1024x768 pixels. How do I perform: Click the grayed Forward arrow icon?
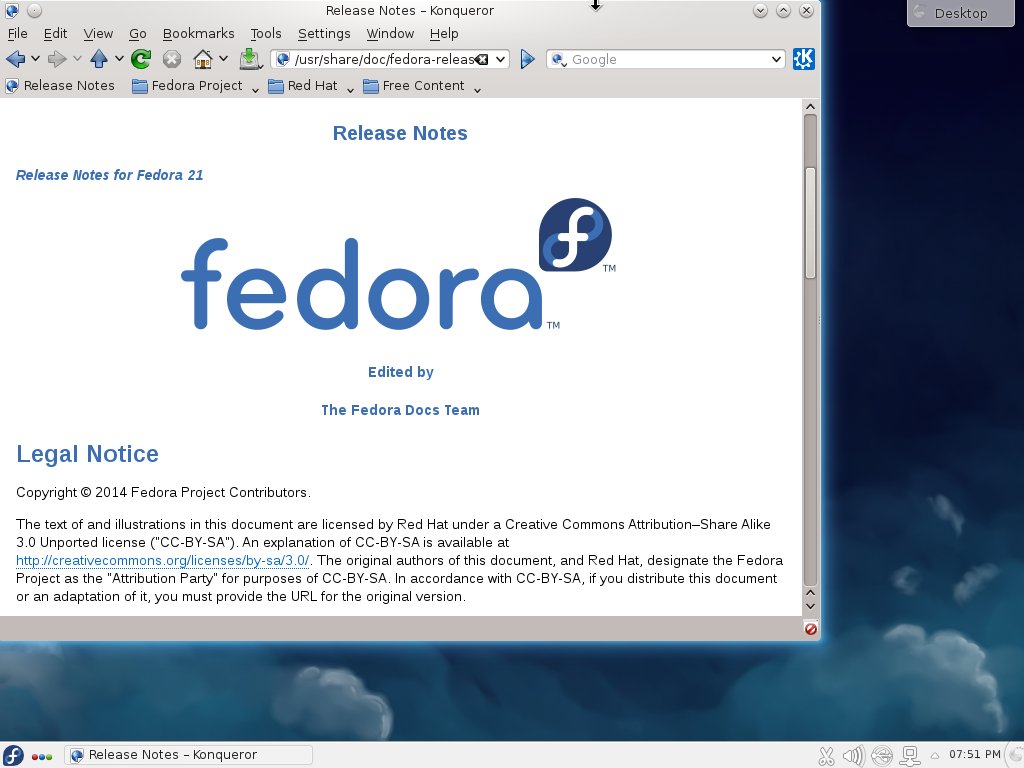coord(57,59)
